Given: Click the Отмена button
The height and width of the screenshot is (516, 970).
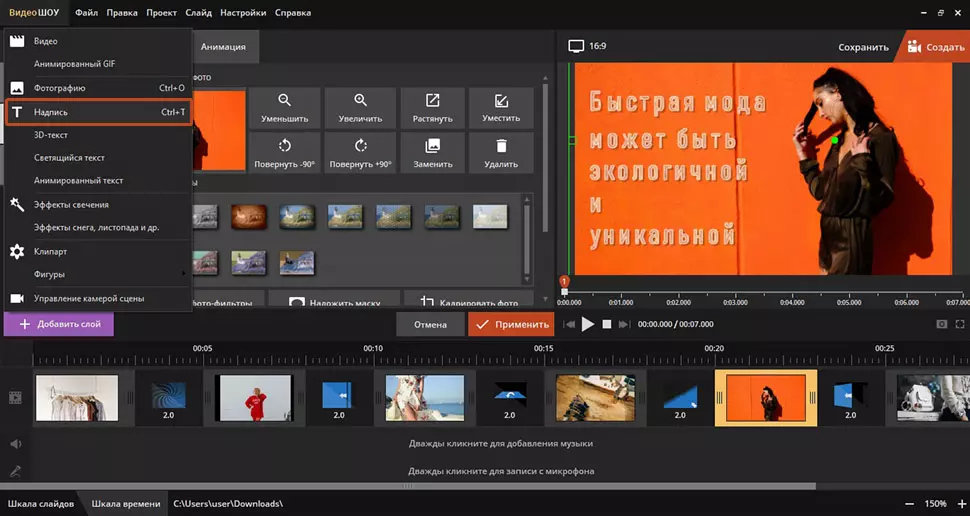Looking at the screenshot, I should coord(430,324).
